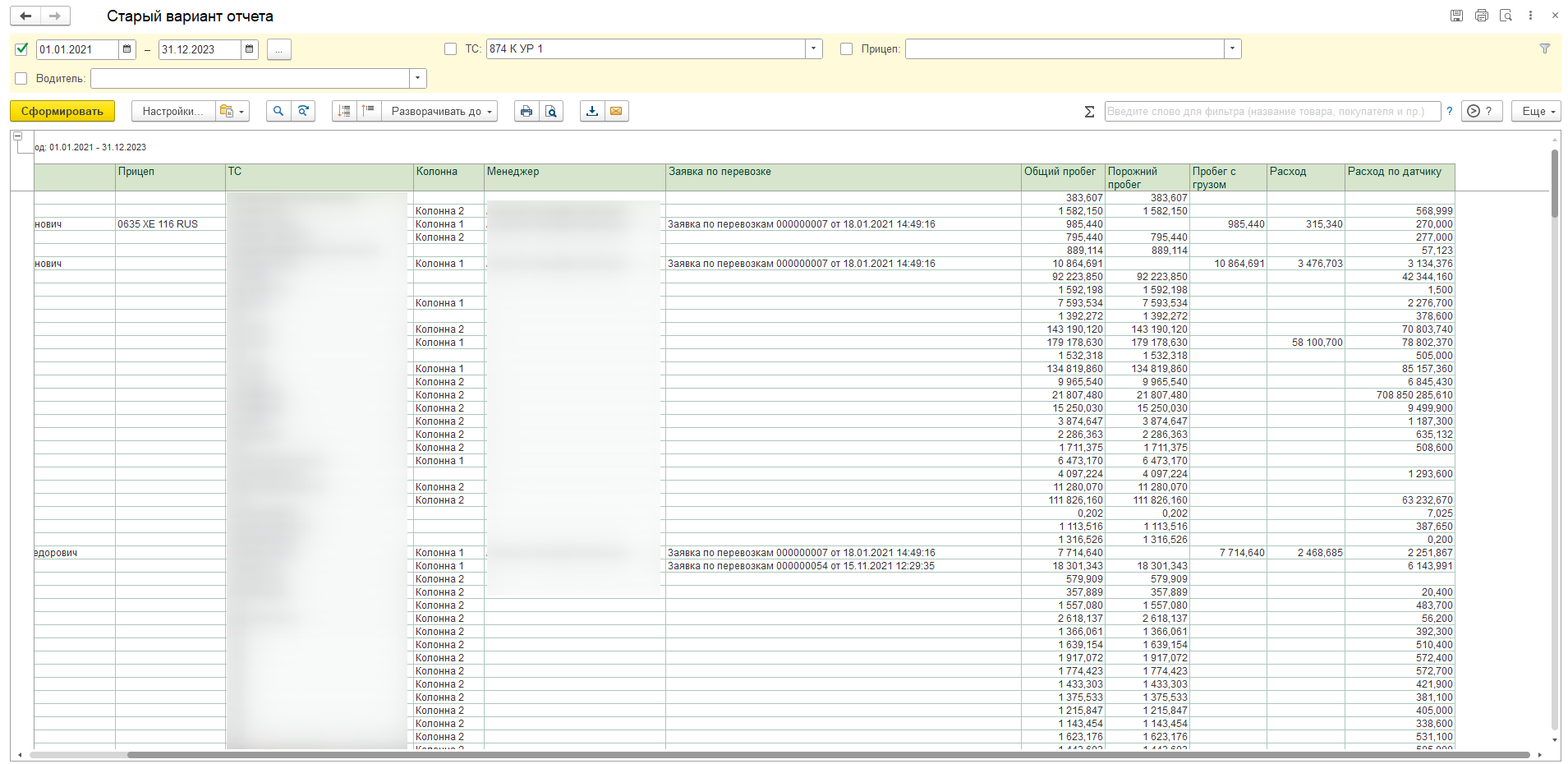Click the Порожний пробег column header
The image size is (1568, 764).
click(1148, 177)
